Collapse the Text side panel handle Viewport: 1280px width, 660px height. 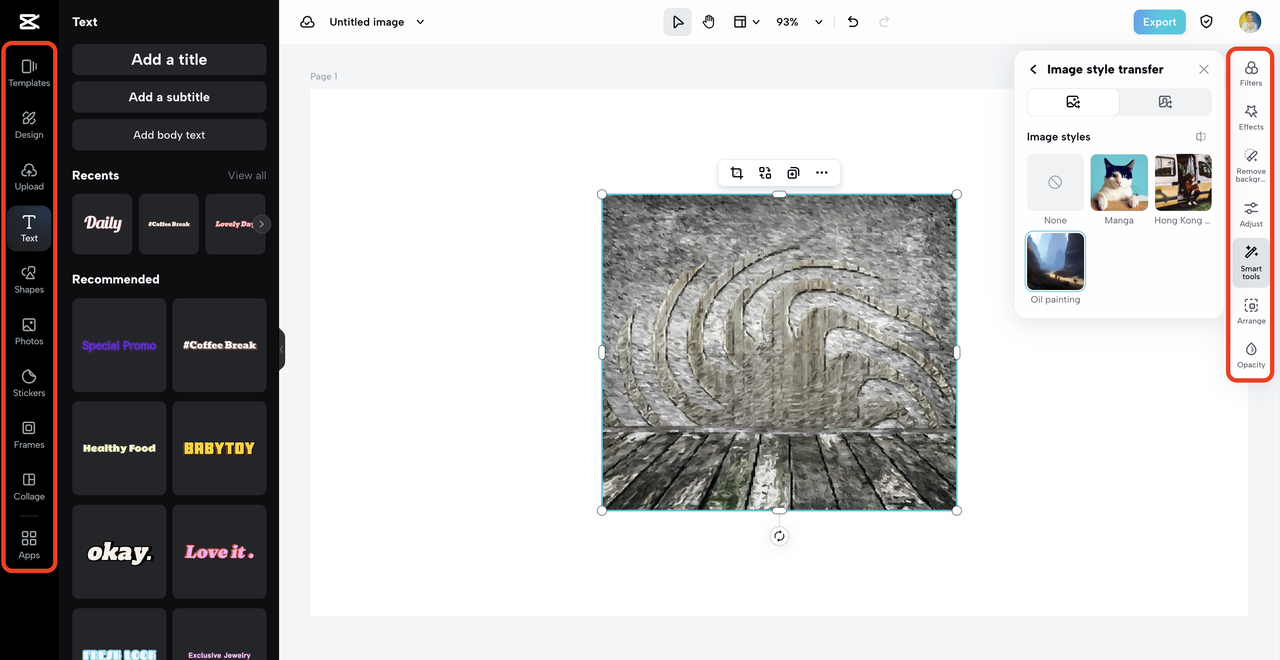[x=282, y=349]
